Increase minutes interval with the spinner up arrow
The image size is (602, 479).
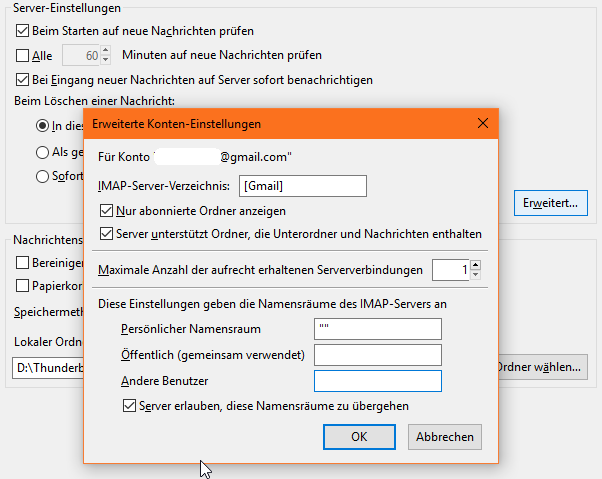click(106, 50)
